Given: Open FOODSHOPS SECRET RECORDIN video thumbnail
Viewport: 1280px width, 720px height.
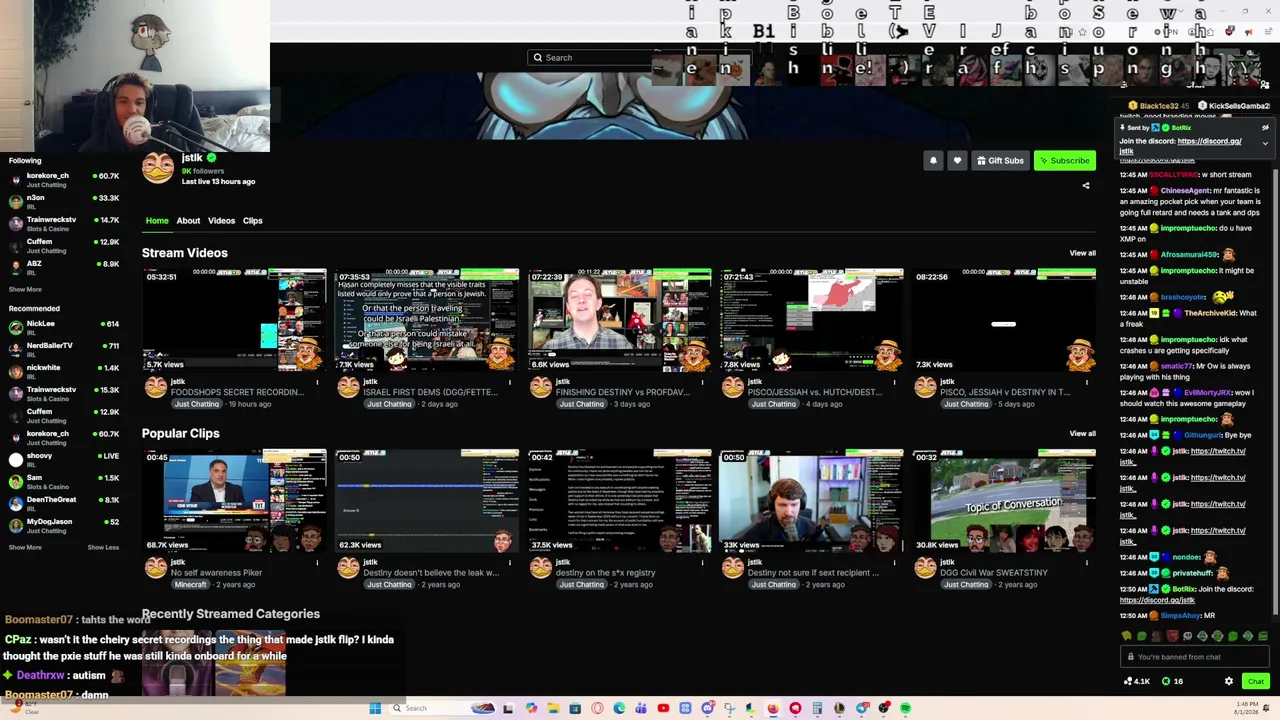Looking at the screenshot, I should (x=234, y=320).
